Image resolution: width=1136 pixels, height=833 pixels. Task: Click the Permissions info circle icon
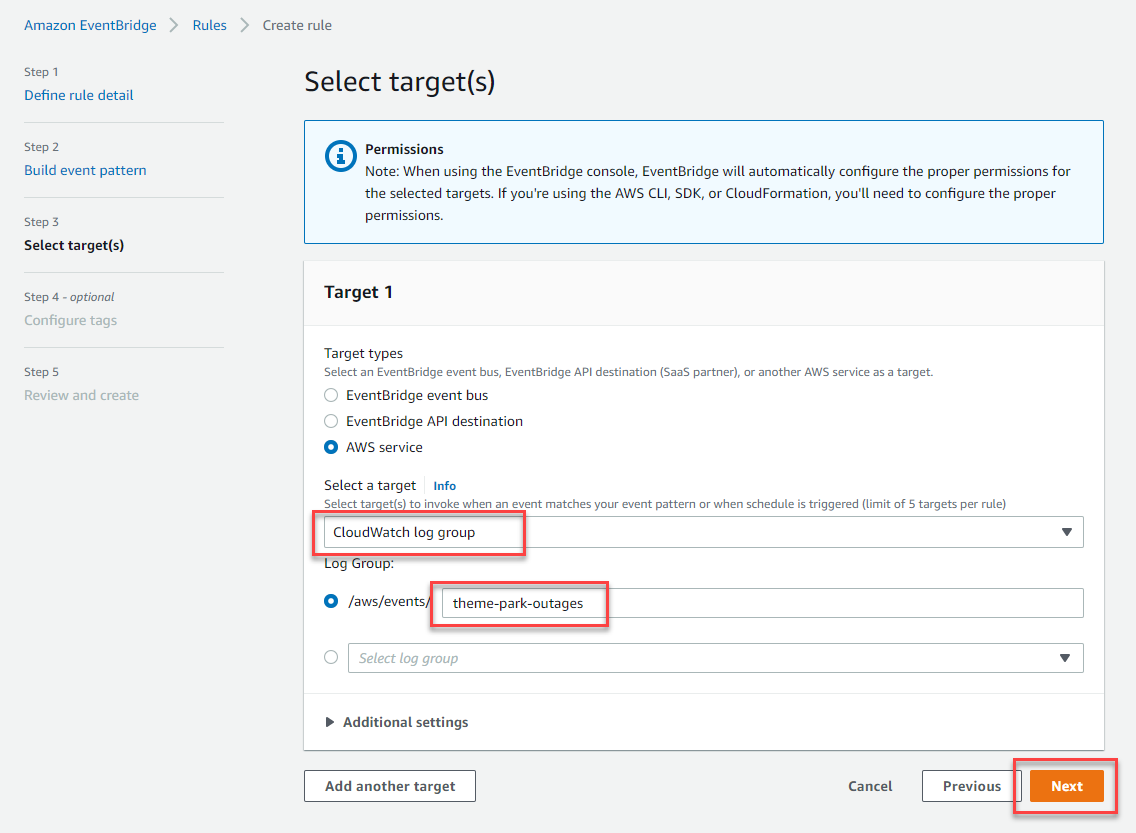click(x=341, y=156)
